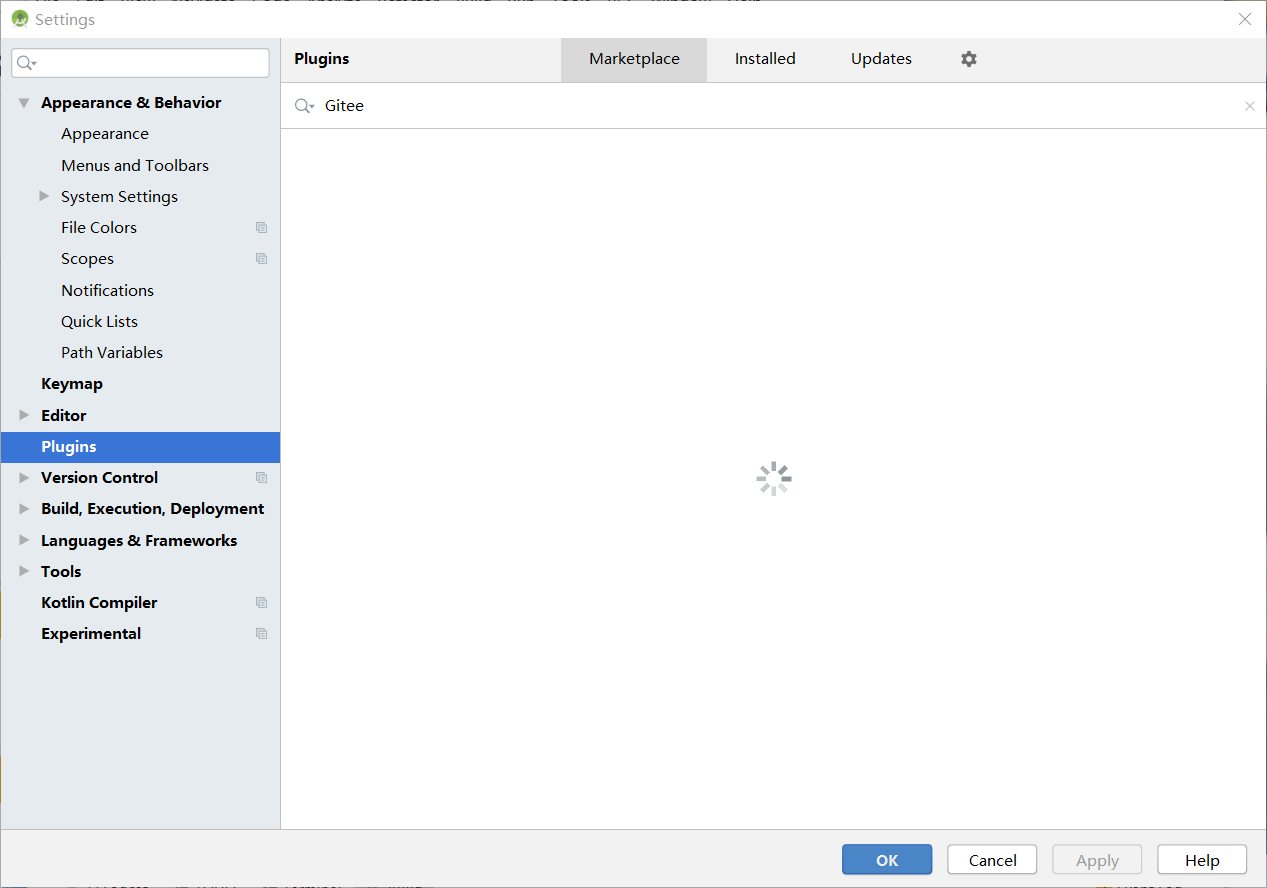
Task: Open the plugins settings gear menu
Action: coord(968,59)
